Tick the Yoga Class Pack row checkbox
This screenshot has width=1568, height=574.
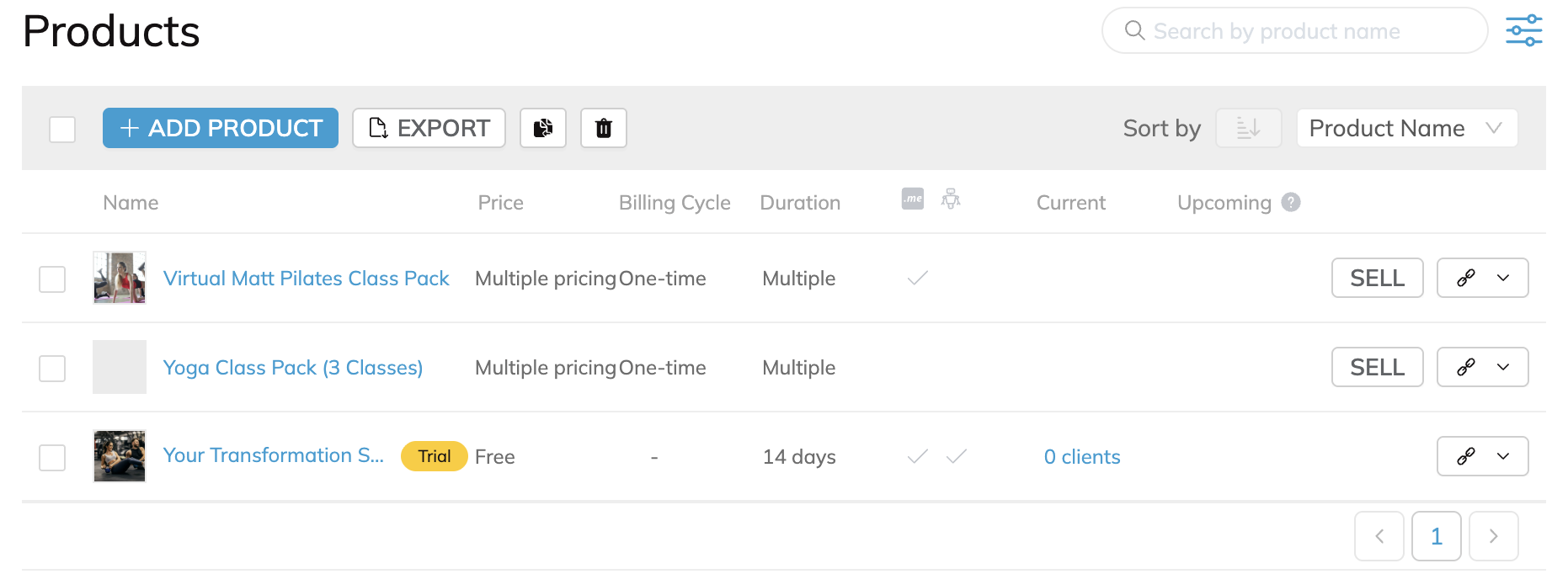click(x=52, y=368)
